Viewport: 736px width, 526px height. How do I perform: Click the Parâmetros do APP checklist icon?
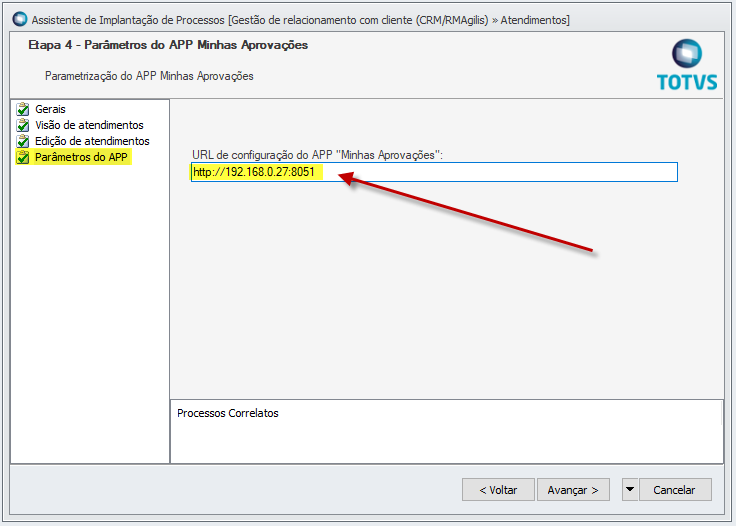click(x=23, y=157)
